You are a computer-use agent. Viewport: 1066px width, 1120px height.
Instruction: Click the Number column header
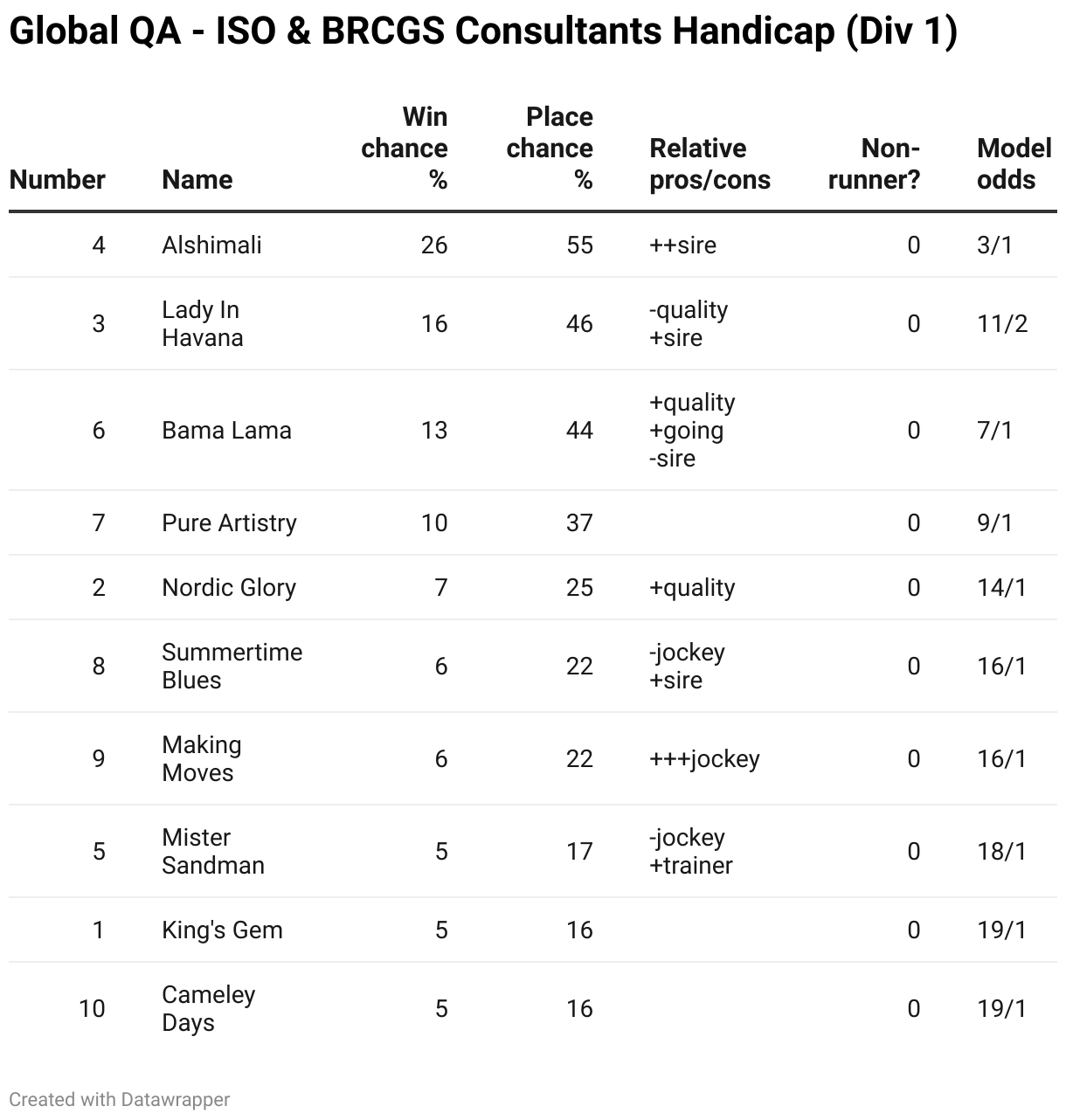tap(57, 180)
